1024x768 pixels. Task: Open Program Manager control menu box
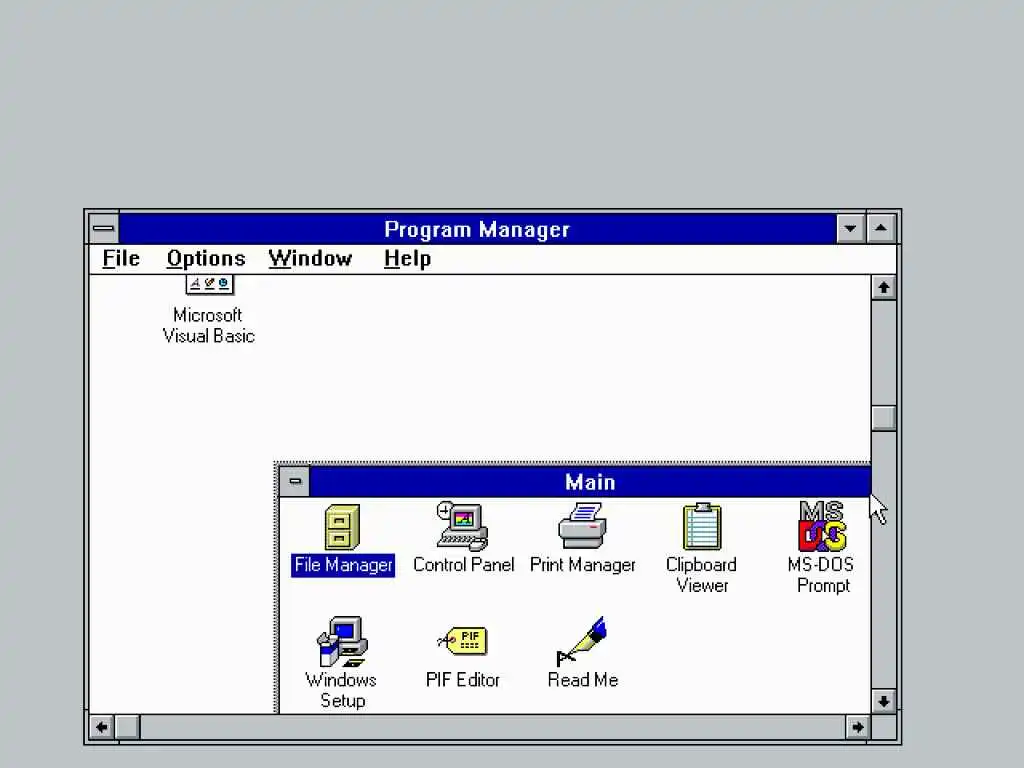click(x=104, y=229)
